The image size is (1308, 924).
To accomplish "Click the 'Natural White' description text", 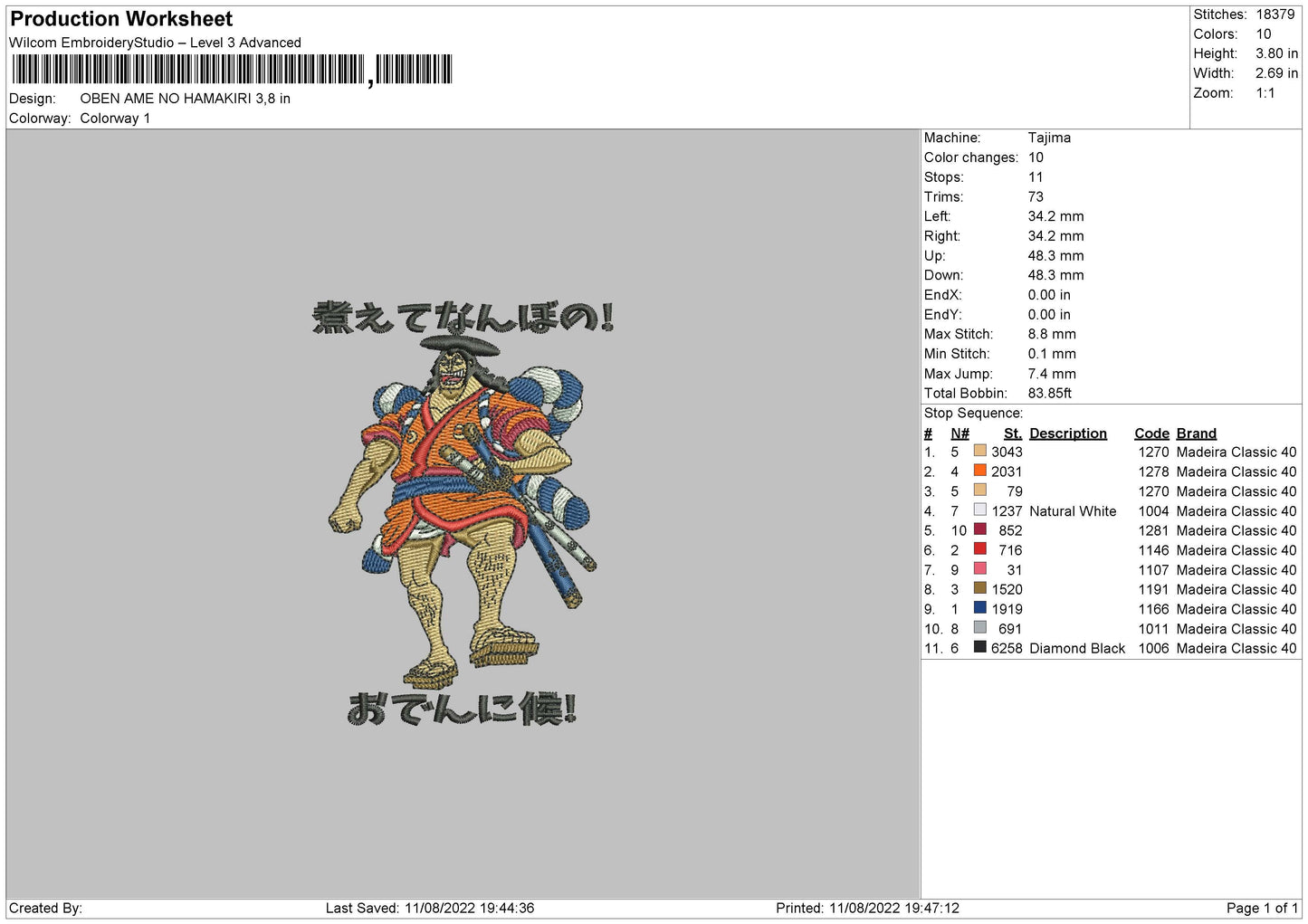I will (1073, 511).
